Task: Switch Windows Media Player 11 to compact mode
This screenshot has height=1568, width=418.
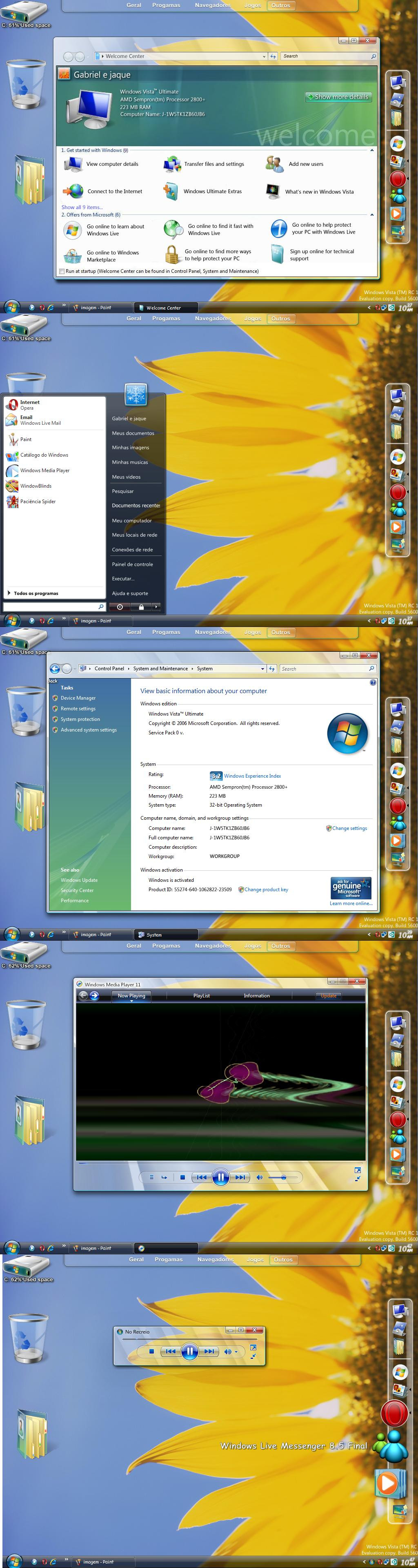Action: pos(358,1179)
